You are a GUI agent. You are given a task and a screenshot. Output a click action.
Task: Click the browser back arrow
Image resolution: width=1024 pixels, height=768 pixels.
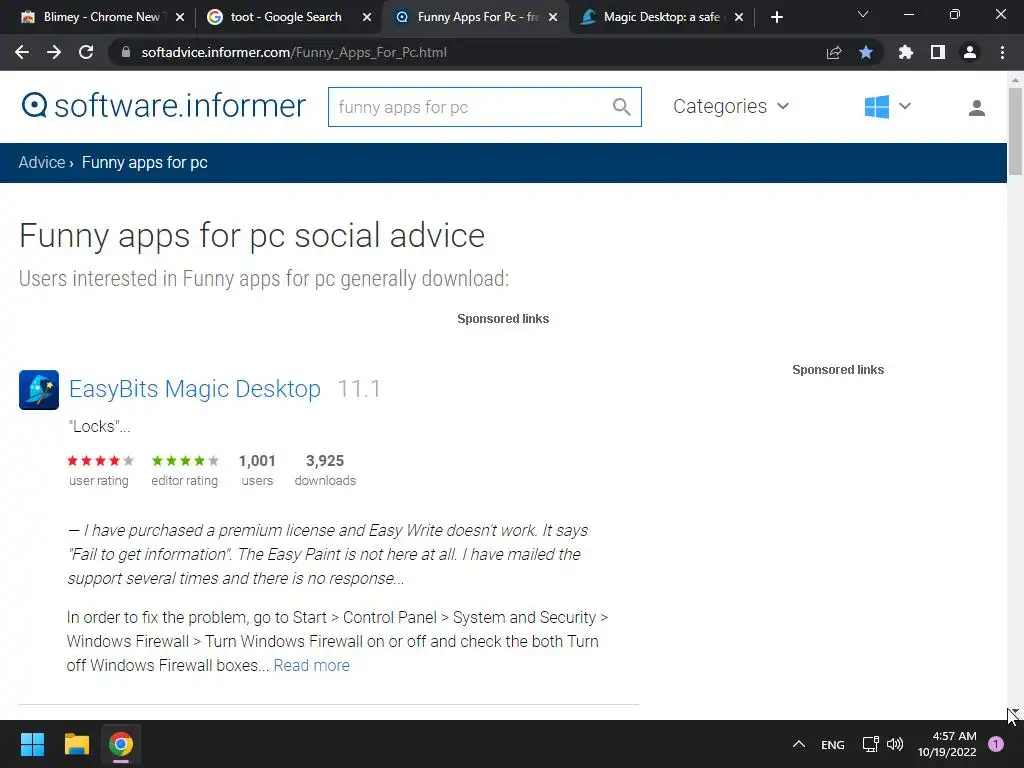[22, 52]
